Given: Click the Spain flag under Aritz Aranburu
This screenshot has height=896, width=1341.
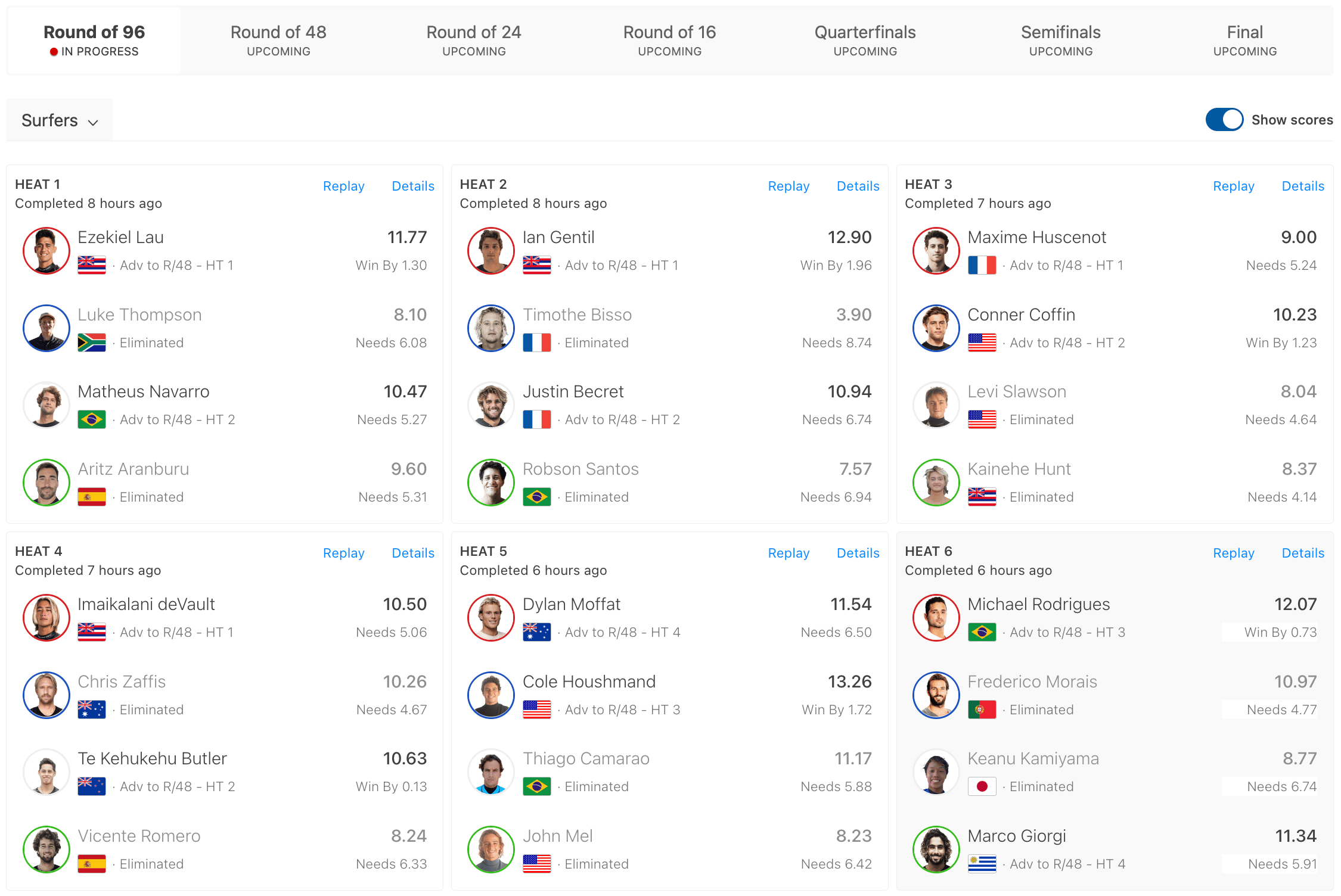Looking at the screenshot, I should [x=92, y=497].
